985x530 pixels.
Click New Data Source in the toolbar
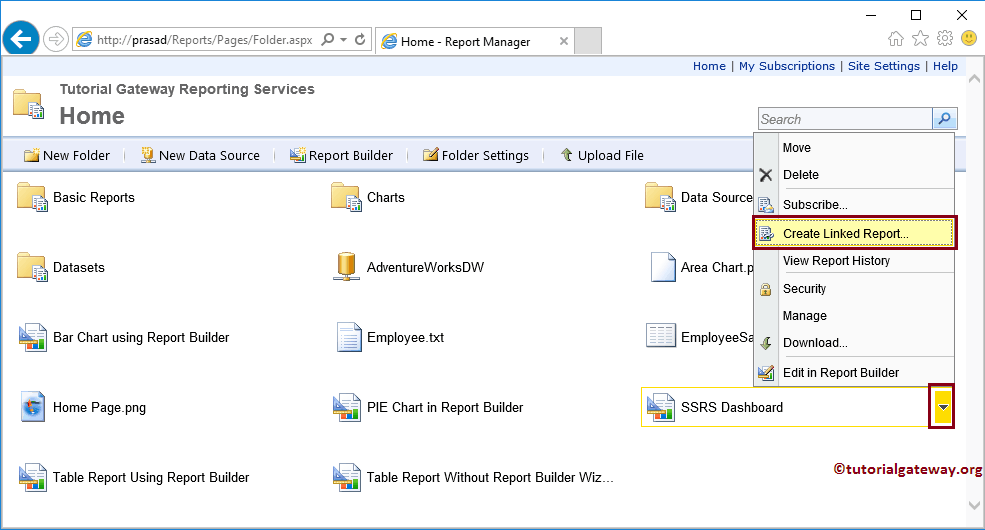pos(200,155)
